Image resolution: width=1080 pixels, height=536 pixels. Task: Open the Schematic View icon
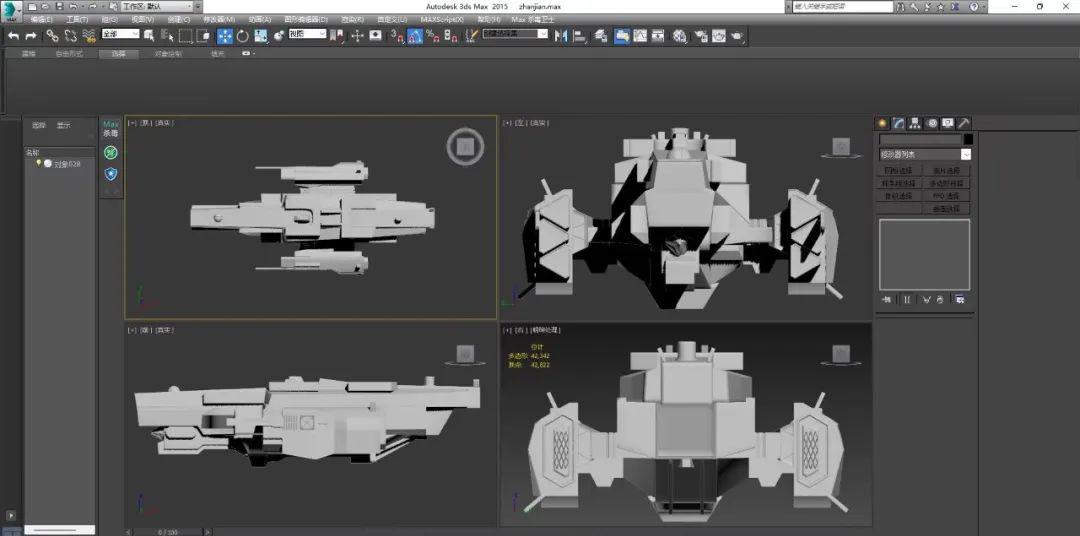click(658, 36)
